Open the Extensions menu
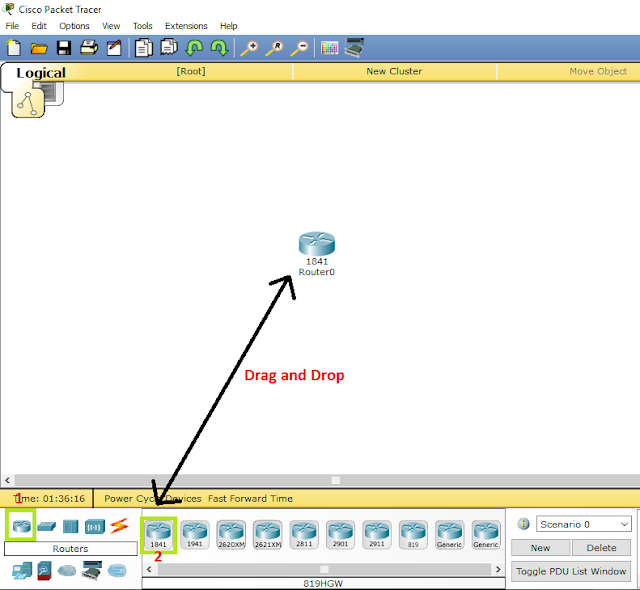640x590 pixels. 186,26
